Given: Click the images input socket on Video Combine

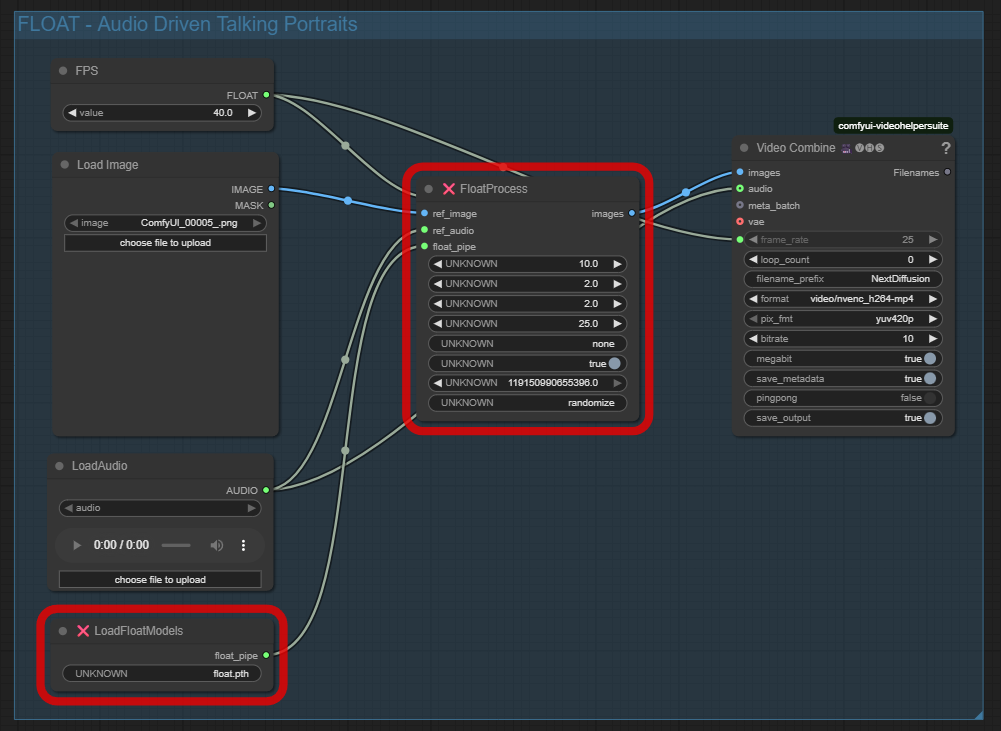Looking at the screenshot, I should tap(740, 172).
